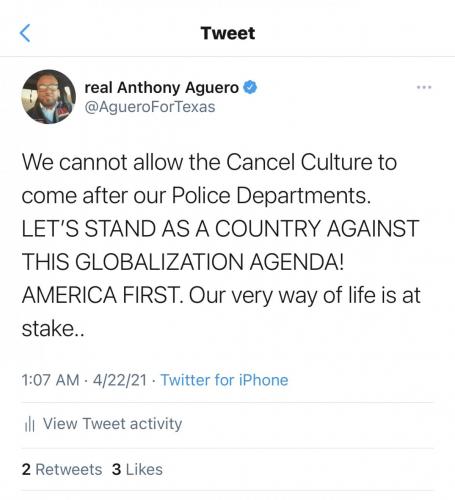Tap the blue verified checkmark badge
The width and height of the screenshot is (455, 500).
tap(250, 87)
